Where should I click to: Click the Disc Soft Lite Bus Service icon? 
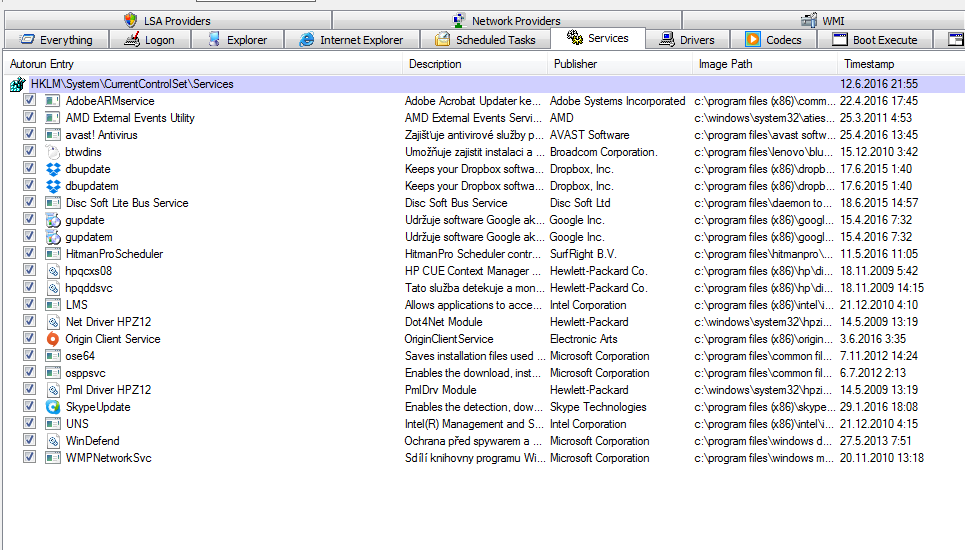tap(53, 203)
